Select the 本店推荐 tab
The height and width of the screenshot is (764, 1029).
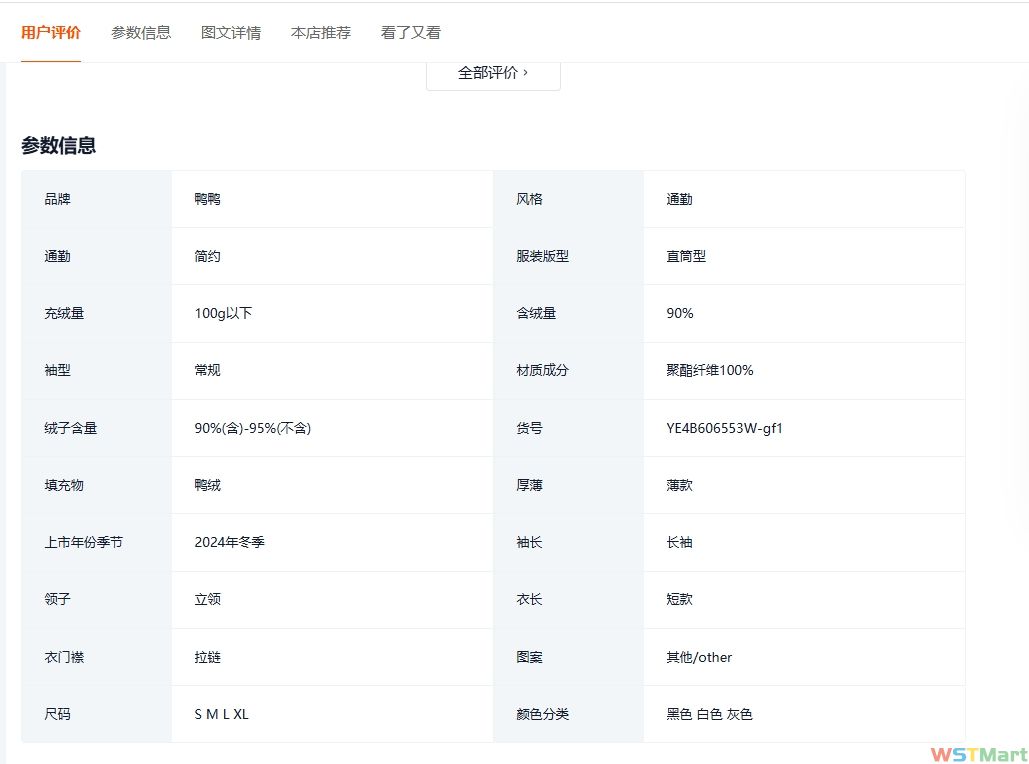(321, 32)
